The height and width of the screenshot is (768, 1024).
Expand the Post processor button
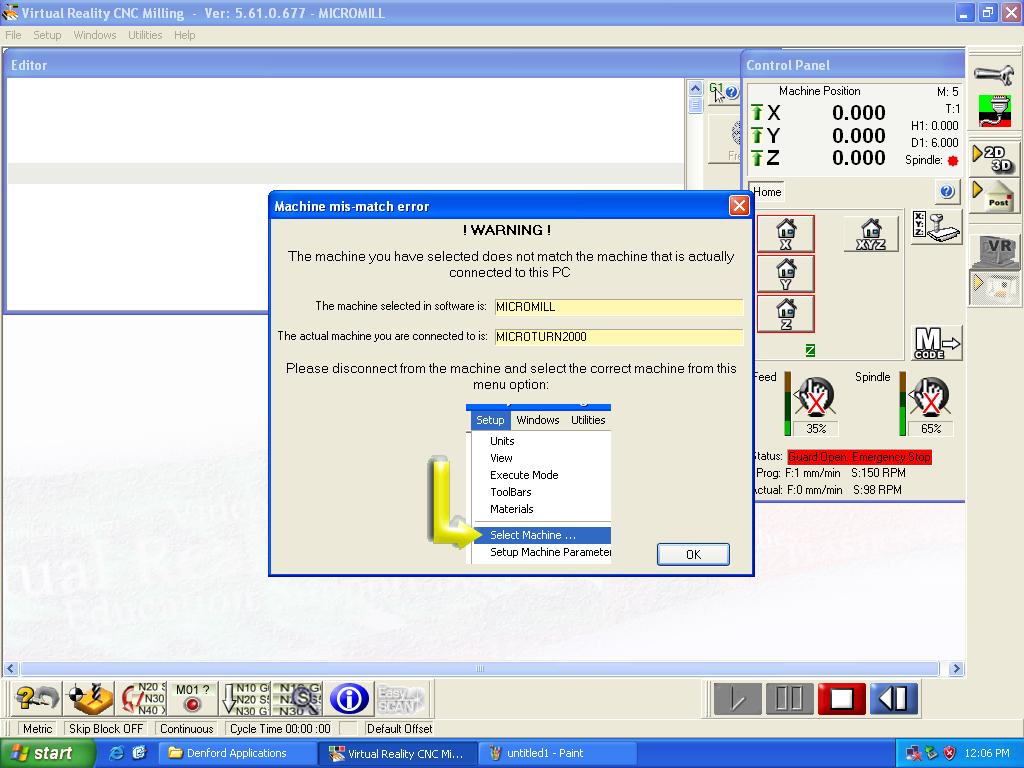pyautogui.click(x=993, y=196)
